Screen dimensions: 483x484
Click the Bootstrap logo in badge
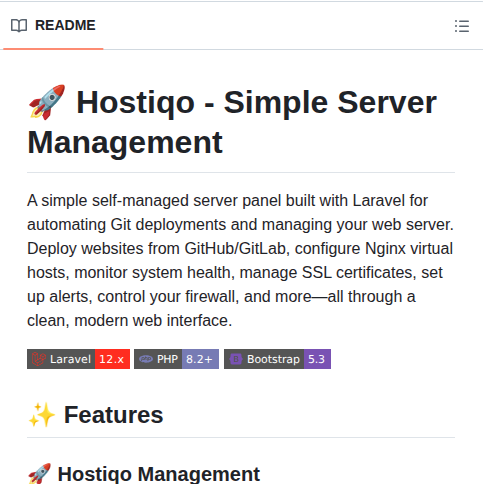pos(236,359)
